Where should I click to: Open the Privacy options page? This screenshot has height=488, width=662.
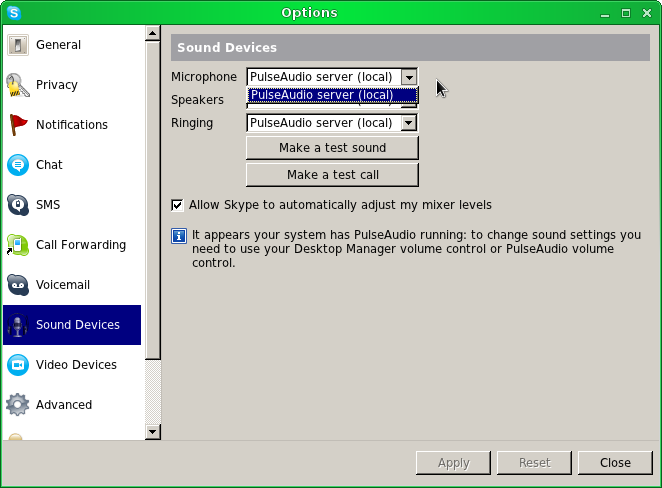point(72,85)
